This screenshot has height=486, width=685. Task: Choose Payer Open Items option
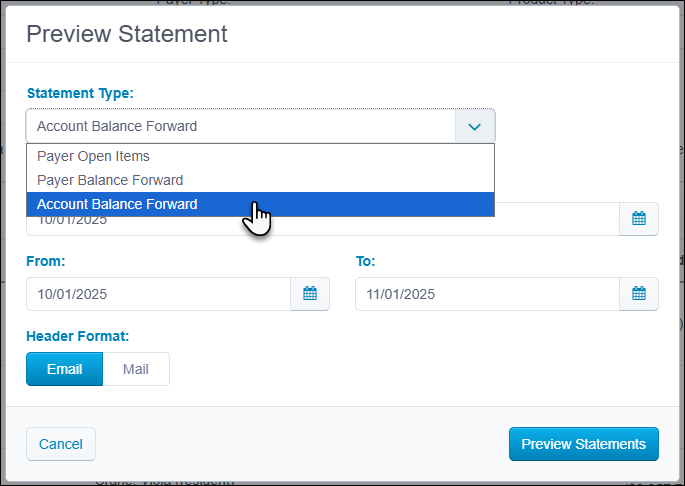click(x=260, y=156)
